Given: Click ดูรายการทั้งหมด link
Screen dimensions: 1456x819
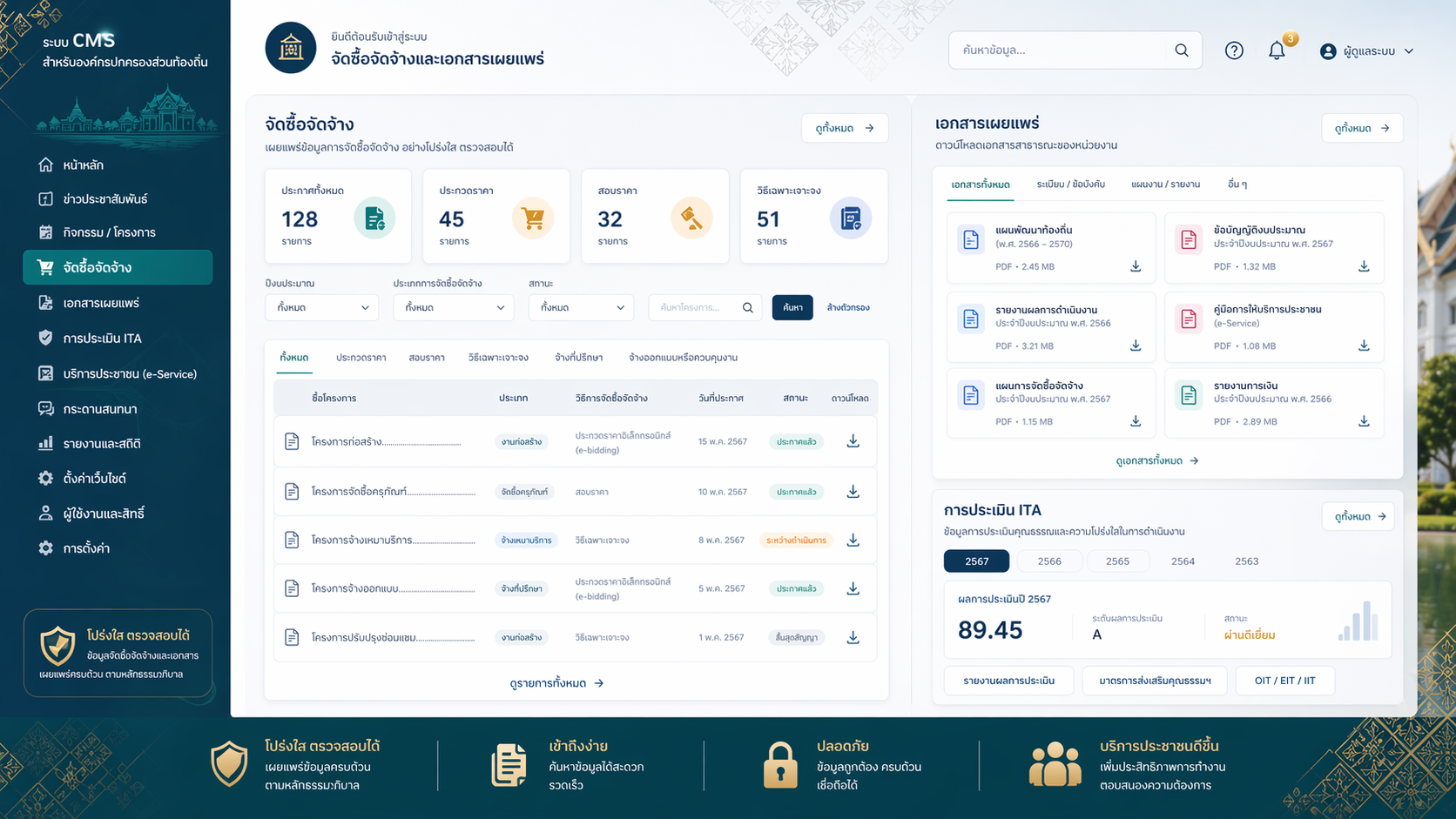Looking at the screenshot, I should pyautogui.click(x=556, y=683).
